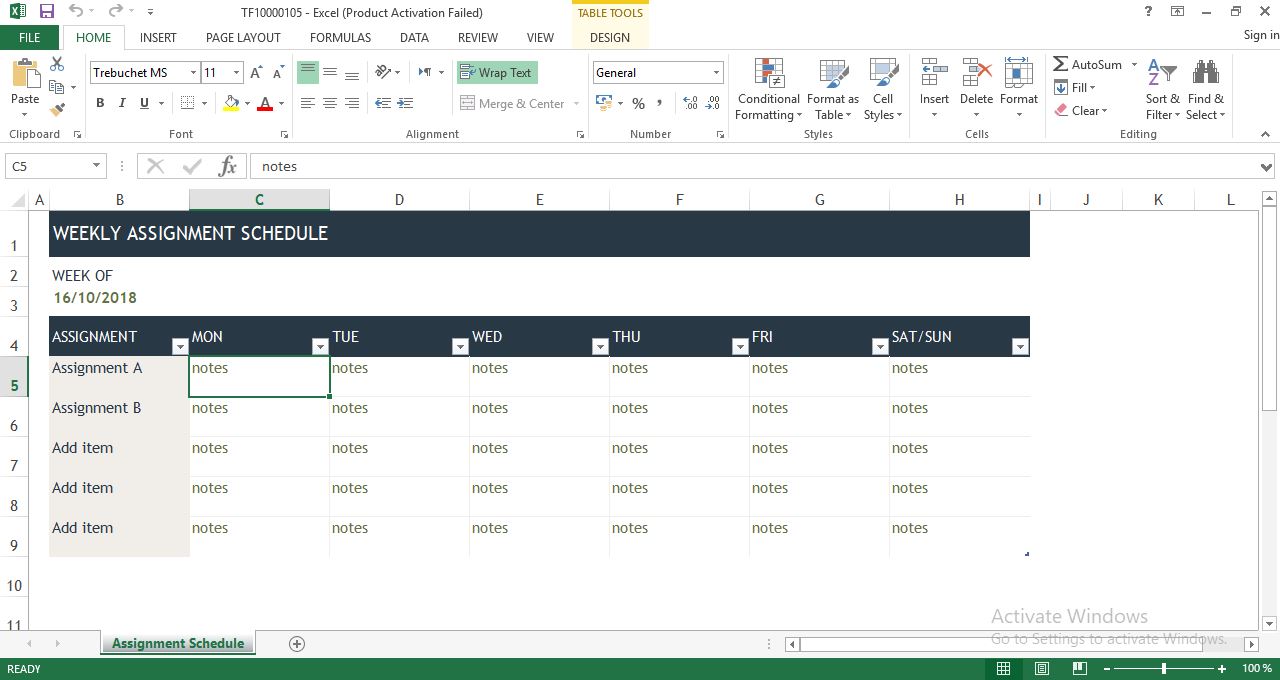Set Bottom Align vertical alignment
This screenshot has width=1280, height=680.
point(352,72)
